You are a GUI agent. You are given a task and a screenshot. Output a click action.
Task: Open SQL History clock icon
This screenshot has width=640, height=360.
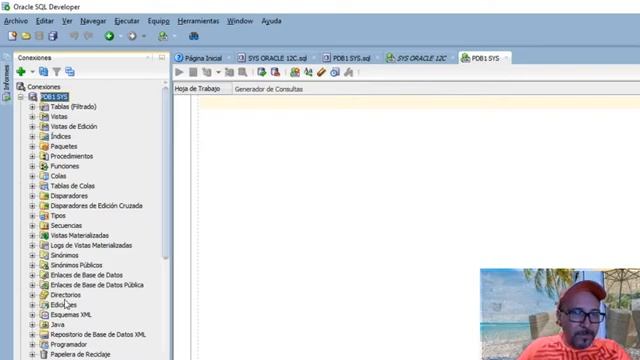335,72
